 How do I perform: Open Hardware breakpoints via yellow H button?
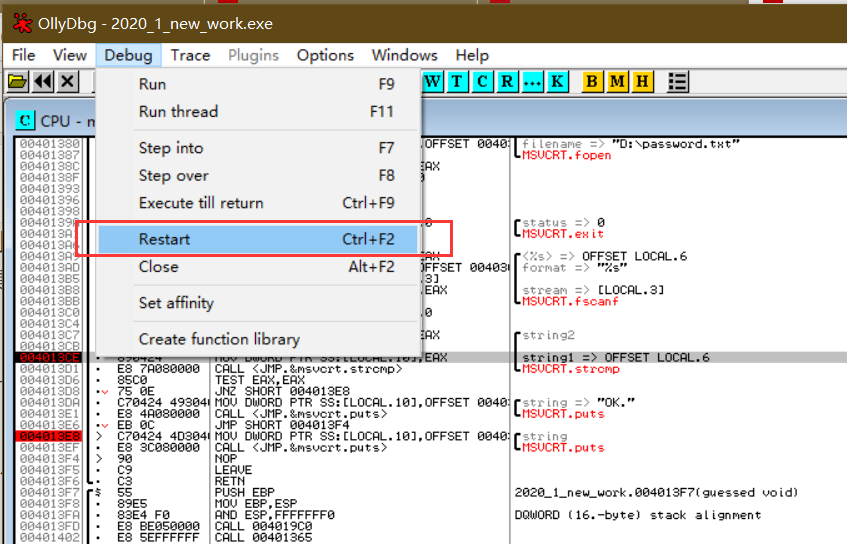pyautogui.click(x=642, y=82)
